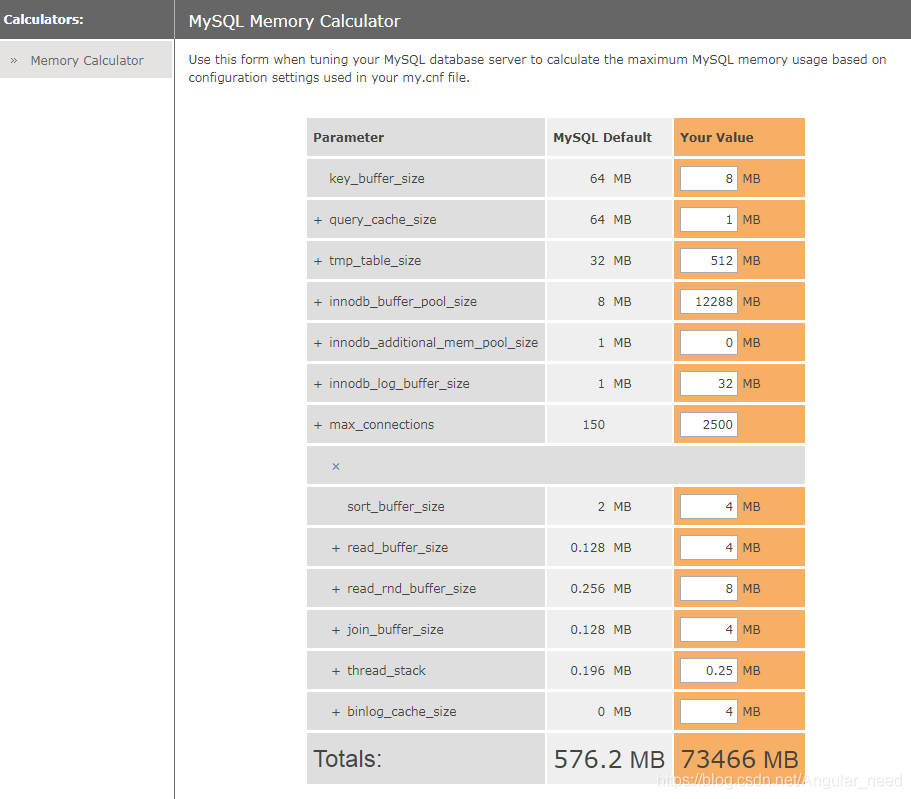Click the query_cache_size parameter label
911x799 pixels.
pyautogui.click(x=382, y=220)
